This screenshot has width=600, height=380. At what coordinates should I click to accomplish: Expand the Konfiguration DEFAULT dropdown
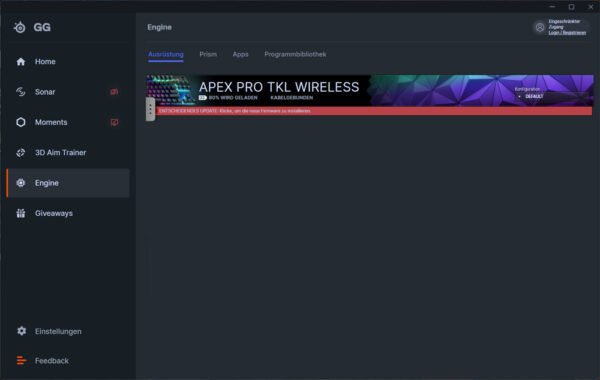coord(551,96)
